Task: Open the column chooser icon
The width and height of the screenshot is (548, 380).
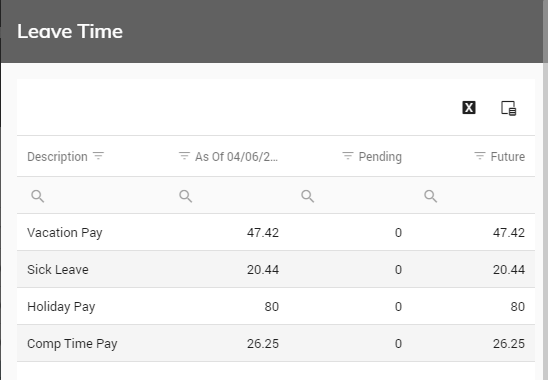Action: (x=509, y=108)
